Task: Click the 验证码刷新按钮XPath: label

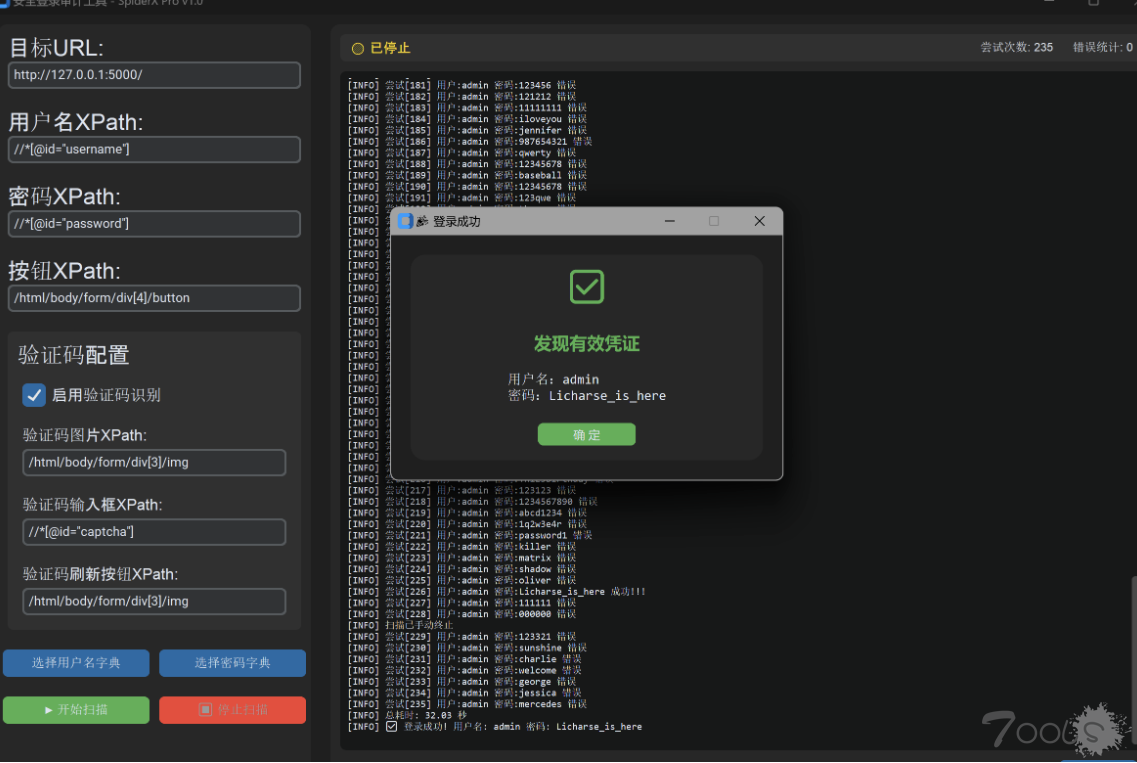Action: (101, 574)
